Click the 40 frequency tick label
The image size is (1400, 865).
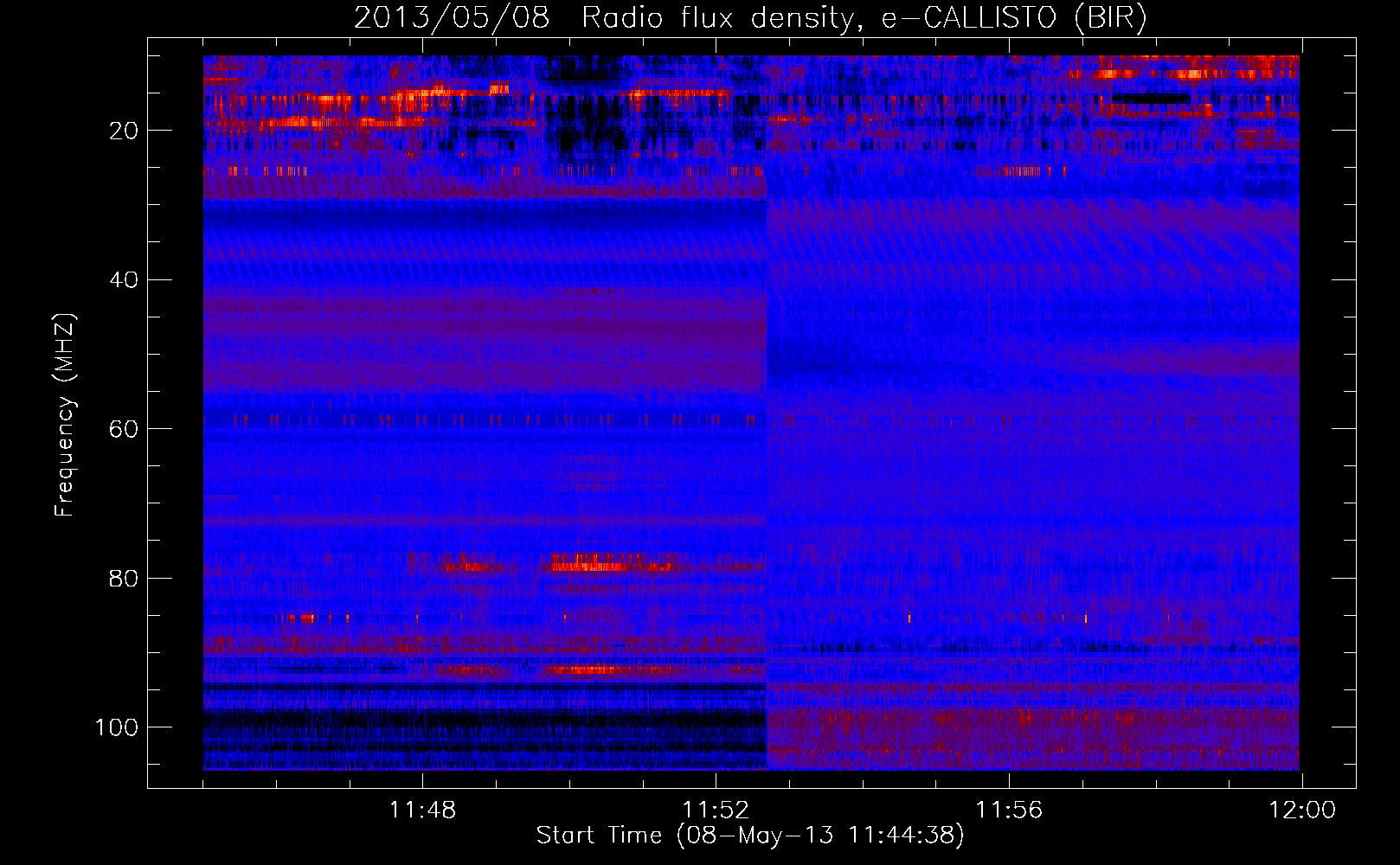124,280
